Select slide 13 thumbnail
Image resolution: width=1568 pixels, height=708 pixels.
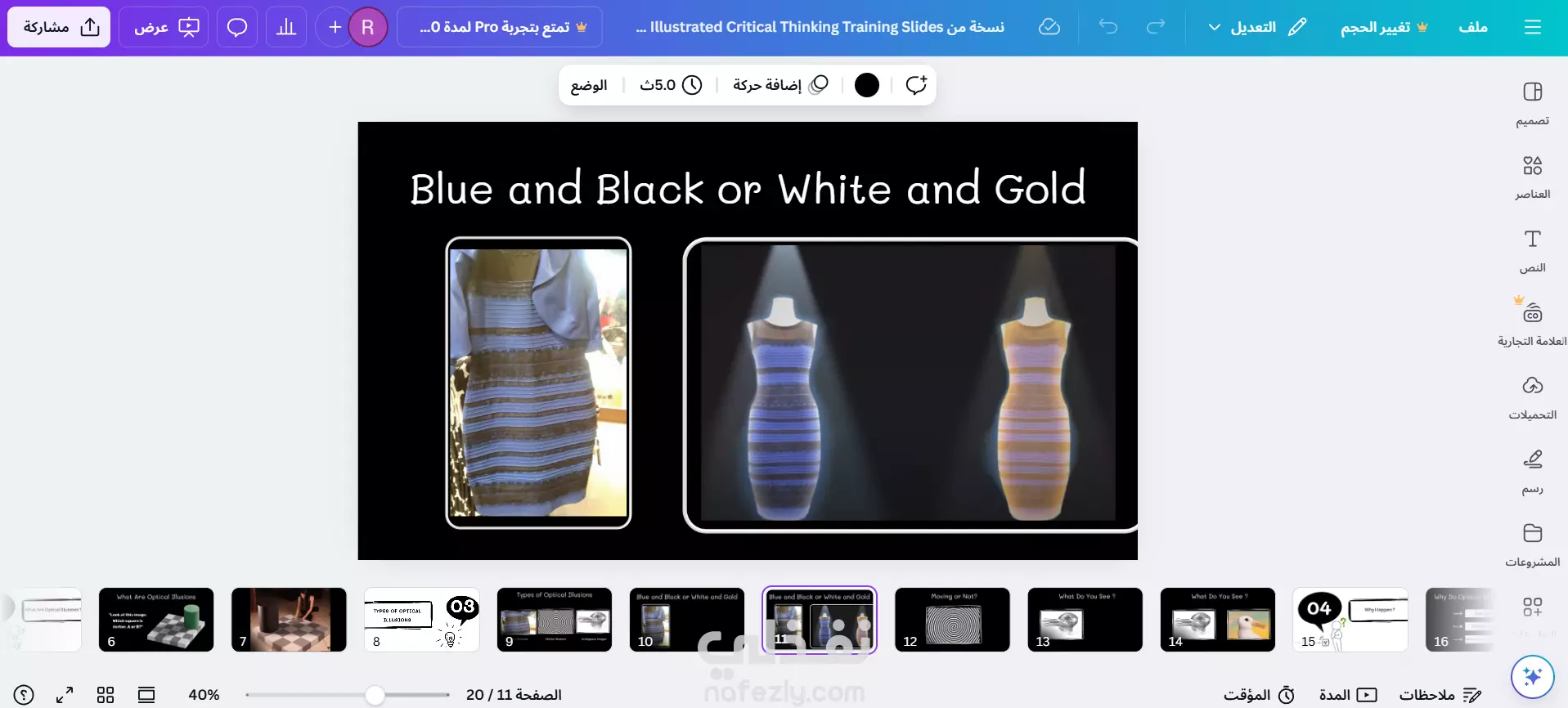coord(1085,620)
